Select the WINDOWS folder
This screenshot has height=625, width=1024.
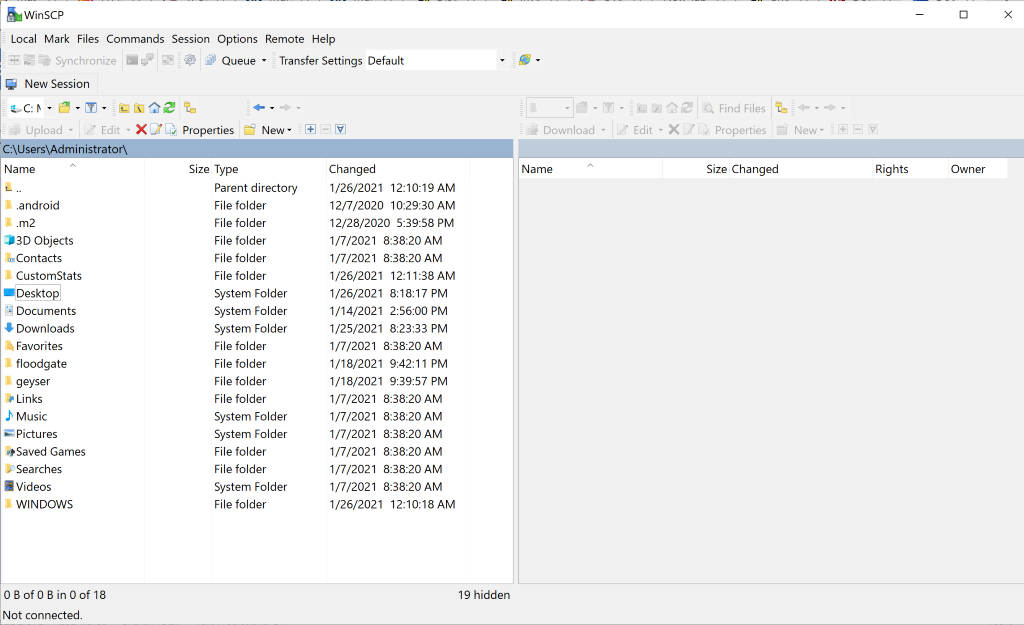point(44,504)
